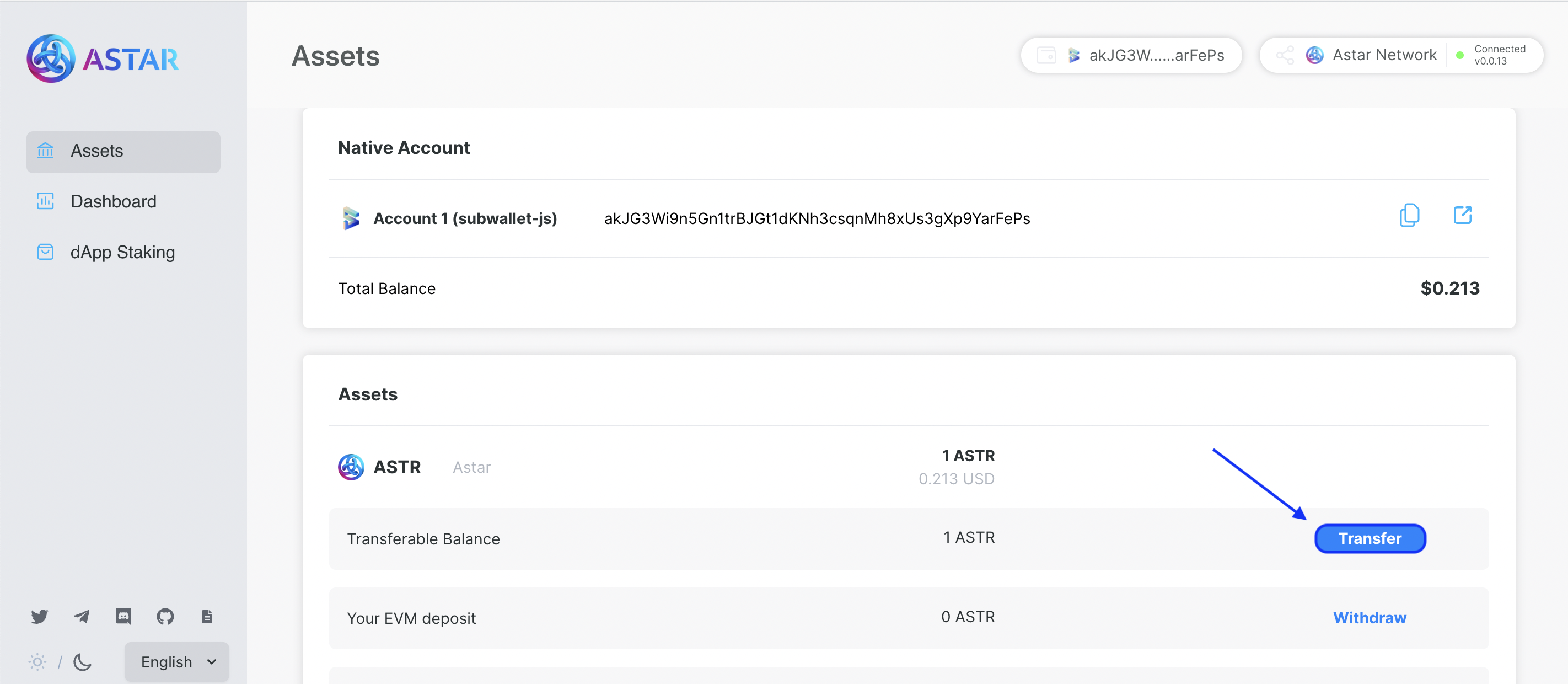Click the dApp Staking bag icon
Viewport: 1568px width, 684px height.
(46, 252)
